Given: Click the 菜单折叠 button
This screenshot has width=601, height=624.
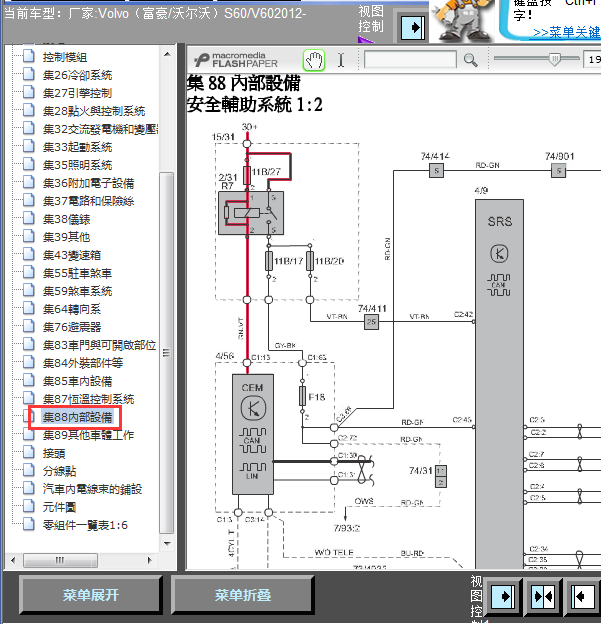Looking at the screenshot, I should click(x=243, y=595).
